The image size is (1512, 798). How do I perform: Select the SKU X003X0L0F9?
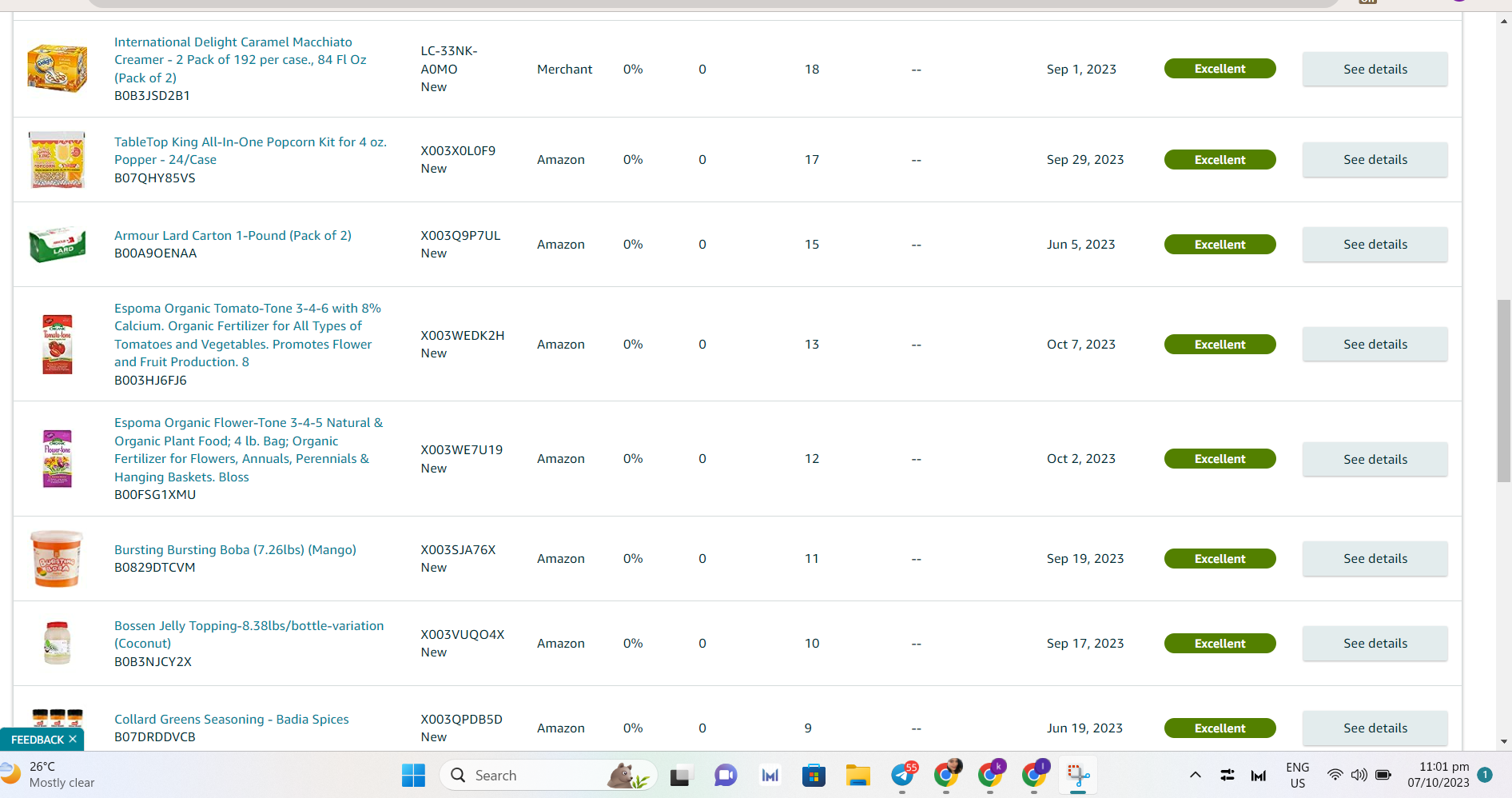tap(458, 151)
